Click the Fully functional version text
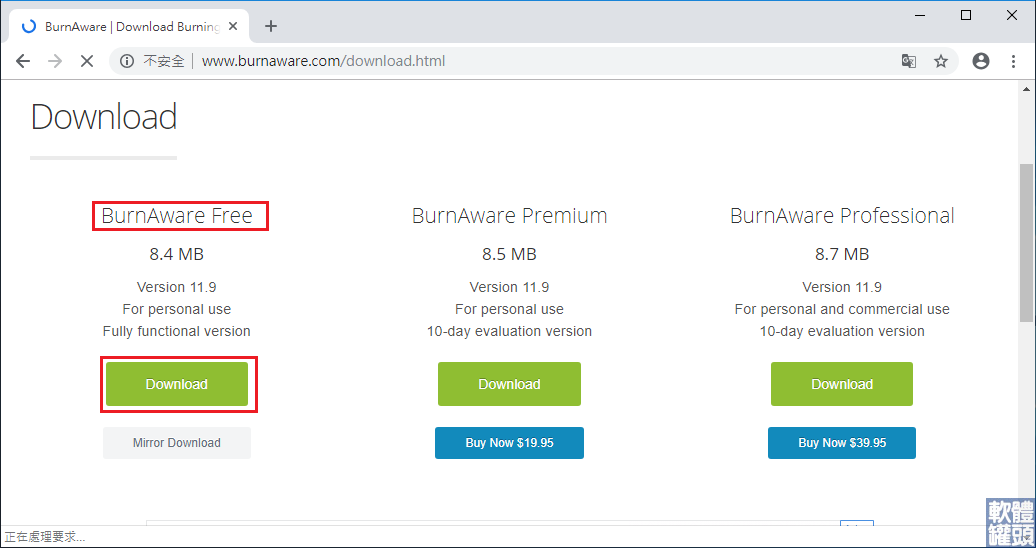 [176, 331]
